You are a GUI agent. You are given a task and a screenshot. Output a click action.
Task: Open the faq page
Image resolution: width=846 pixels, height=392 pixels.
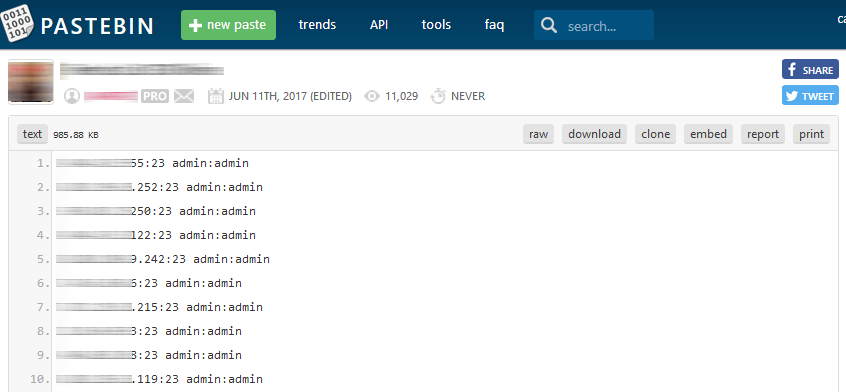[494, 25]
